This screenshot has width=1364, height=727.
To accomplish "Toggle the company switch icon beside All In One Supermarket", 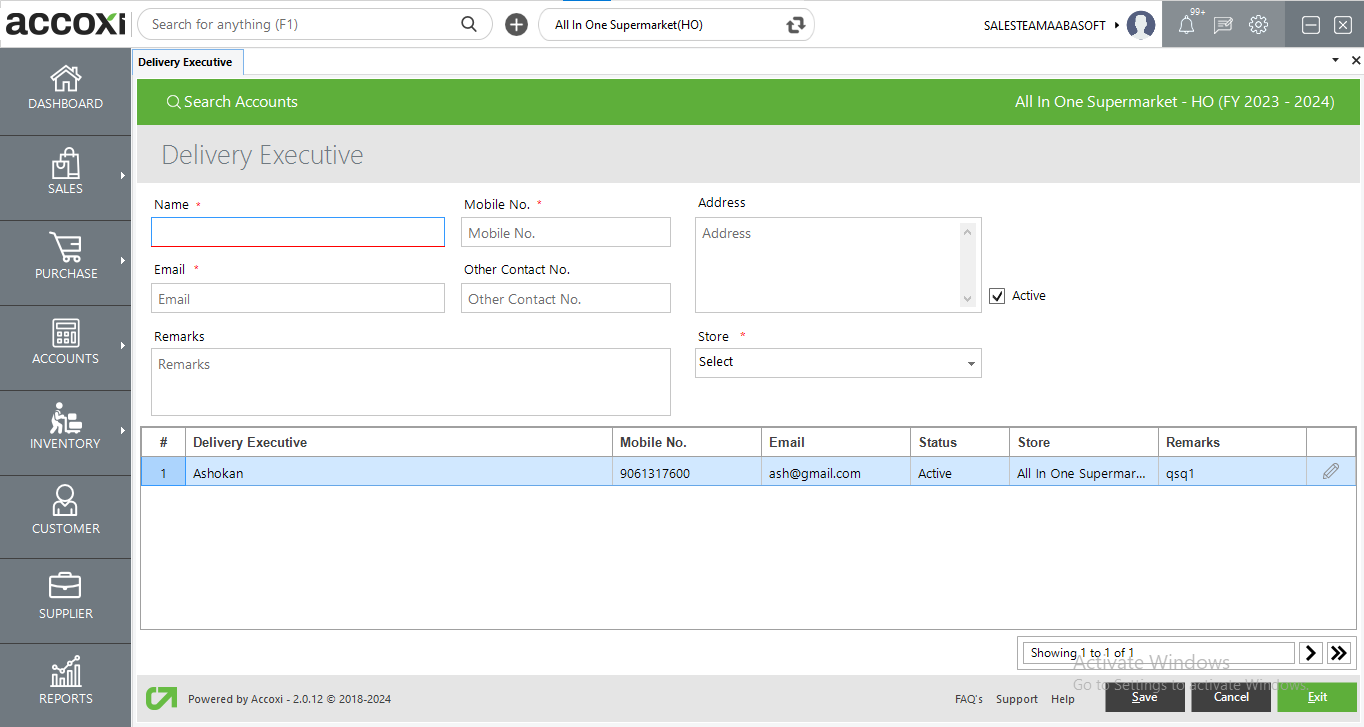I will click(795, 24).
